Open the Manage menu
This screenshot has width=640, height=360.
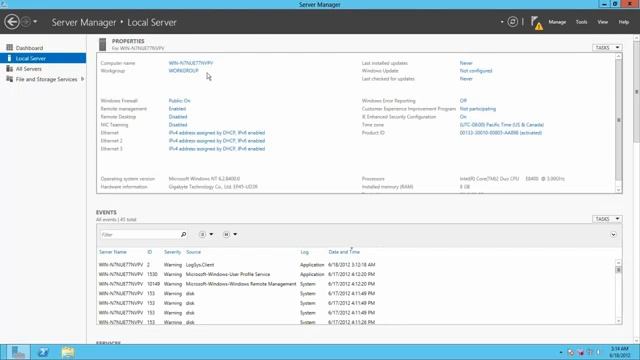click(x=557, y=22)
